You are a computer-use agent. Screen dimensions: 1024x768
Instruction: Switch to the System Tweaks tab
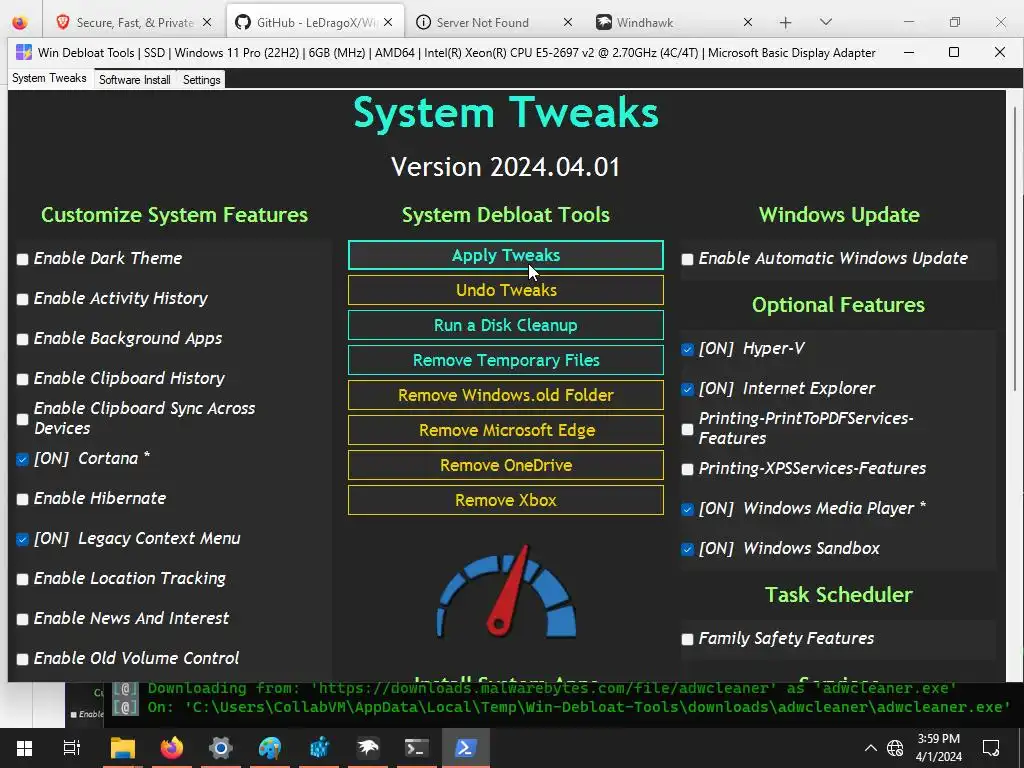pos(49,78)
